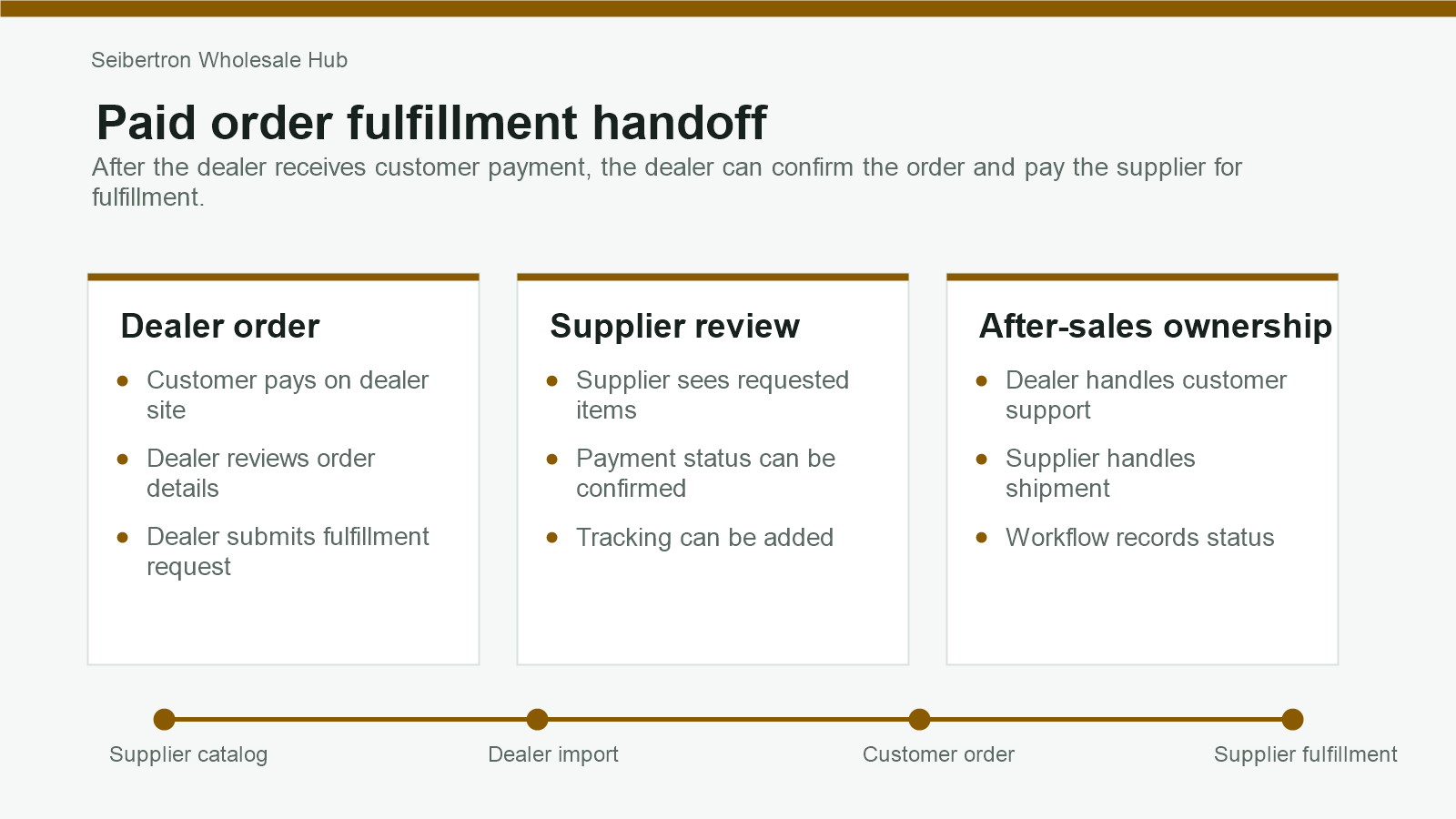Select the Dealer order card heading
The height and width of the screenshot is (819, 1456).
pyautogui.click(x=220, y=326)
